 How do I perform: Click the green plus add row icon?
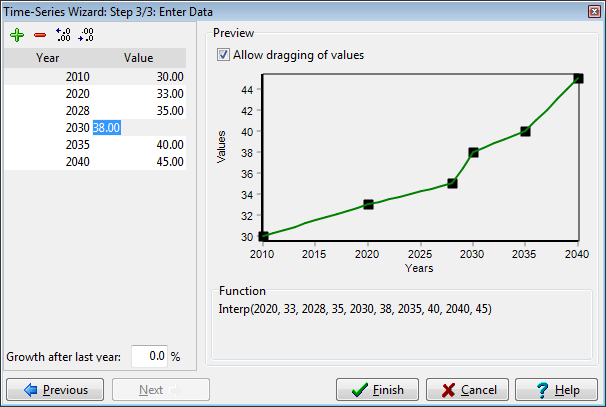(x=16, y=35)
